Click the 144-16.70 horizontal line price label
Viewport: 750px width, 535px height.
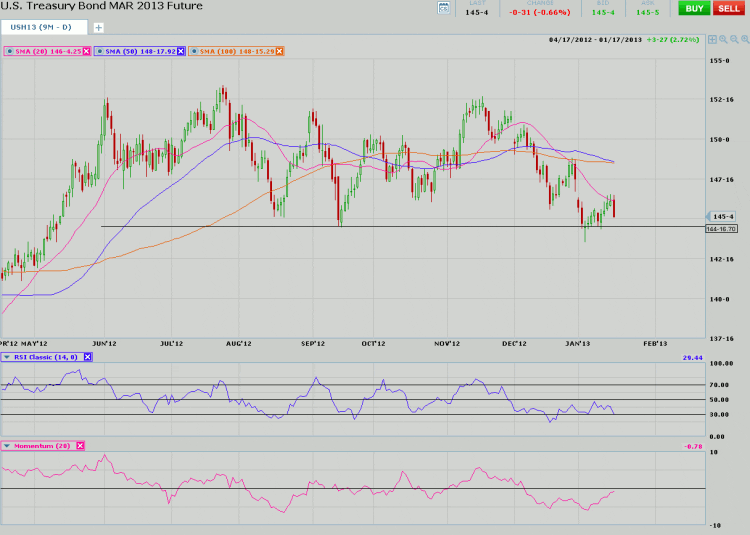coord(721,229)
